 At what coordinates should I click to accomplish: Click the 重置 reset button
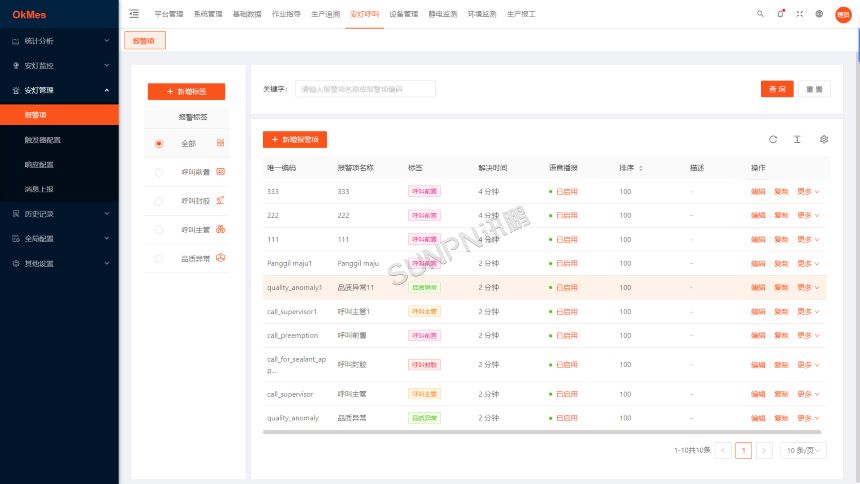(814, 89)
